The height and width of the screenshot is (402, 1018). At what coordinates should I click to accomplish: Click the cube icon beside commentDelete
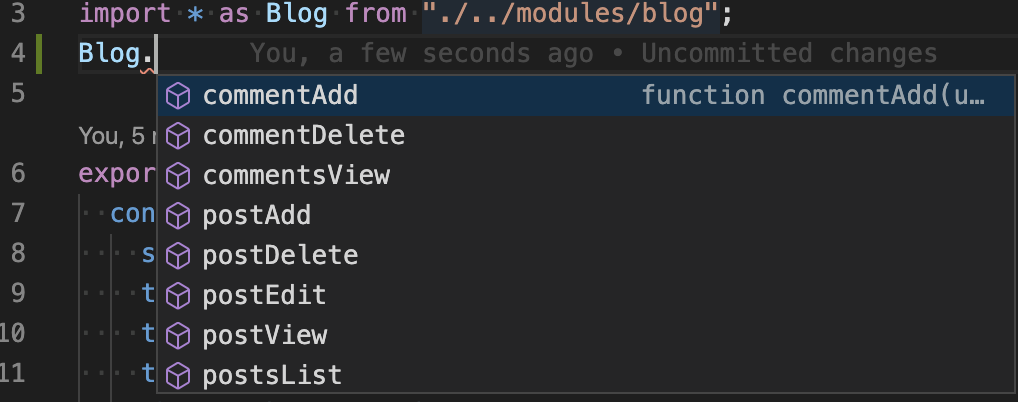point(178,136)
